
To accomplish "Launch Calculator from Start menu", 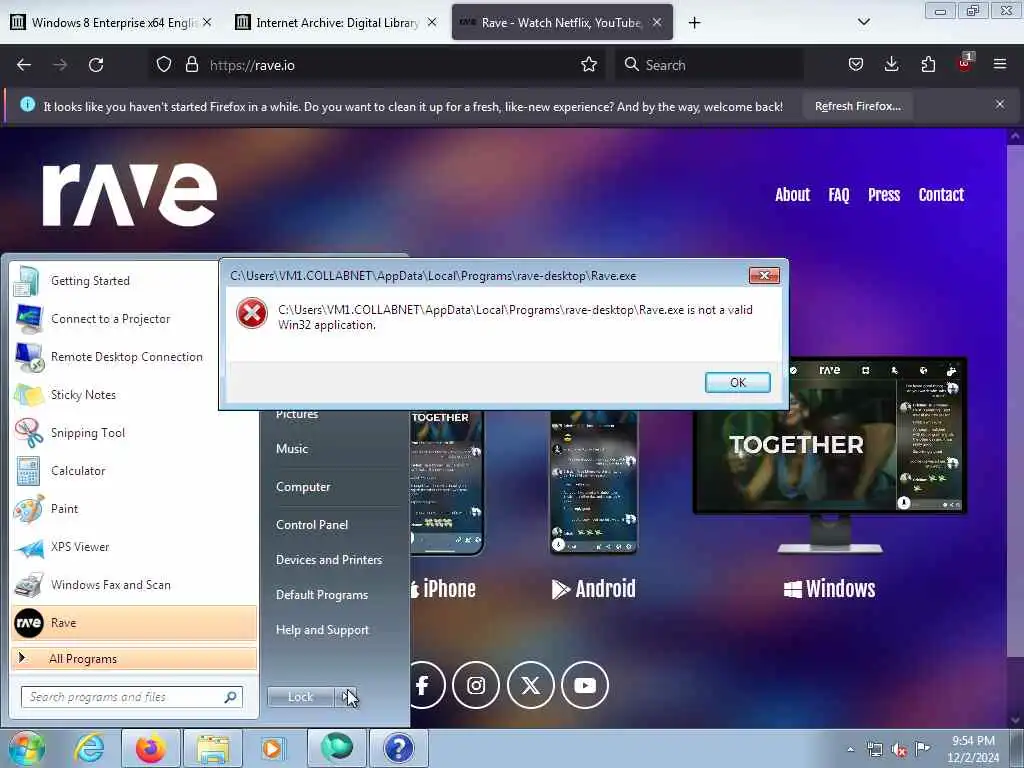I will (x=134, y=471).
